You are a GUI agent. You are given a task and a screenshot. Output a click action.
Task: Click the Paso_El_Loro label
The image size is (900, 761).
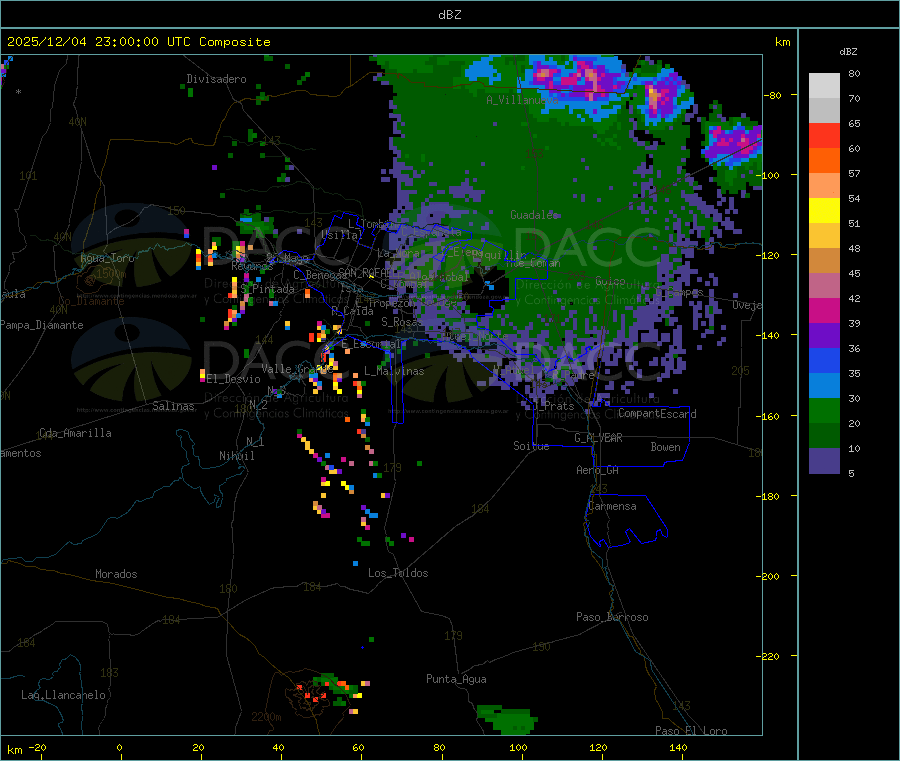(x=692, y=731)
